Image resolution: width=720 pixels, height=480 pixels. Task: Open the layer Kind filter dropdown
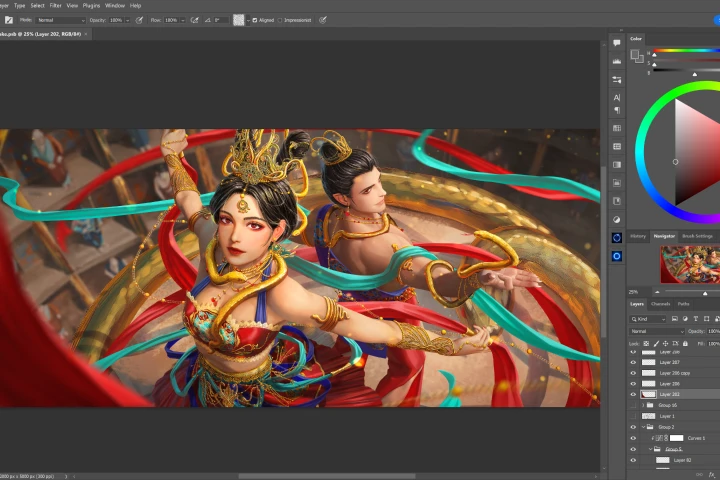pos(647,319)
